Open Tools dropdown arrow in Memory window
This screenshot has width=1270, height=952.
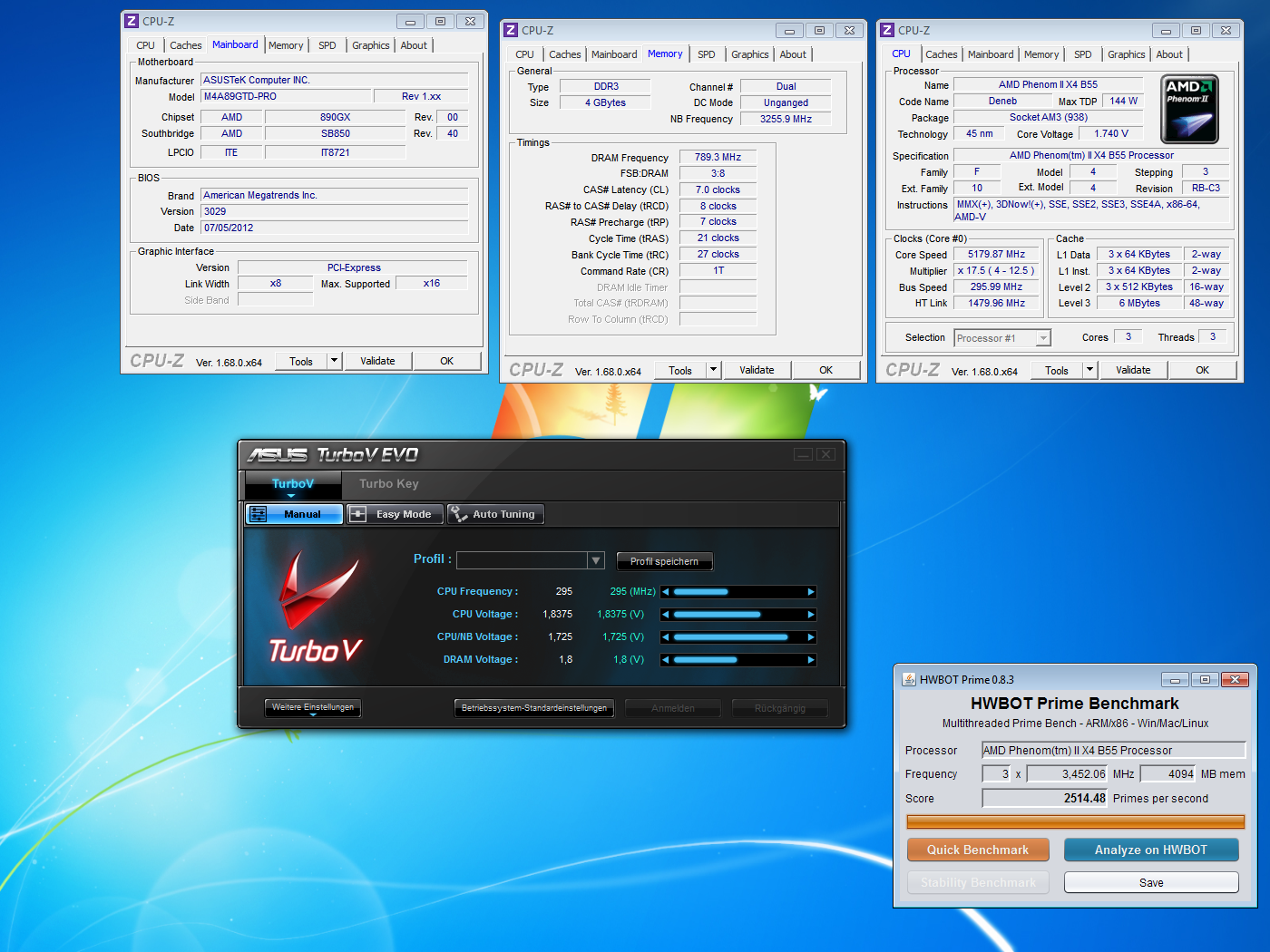pos(713,370)
